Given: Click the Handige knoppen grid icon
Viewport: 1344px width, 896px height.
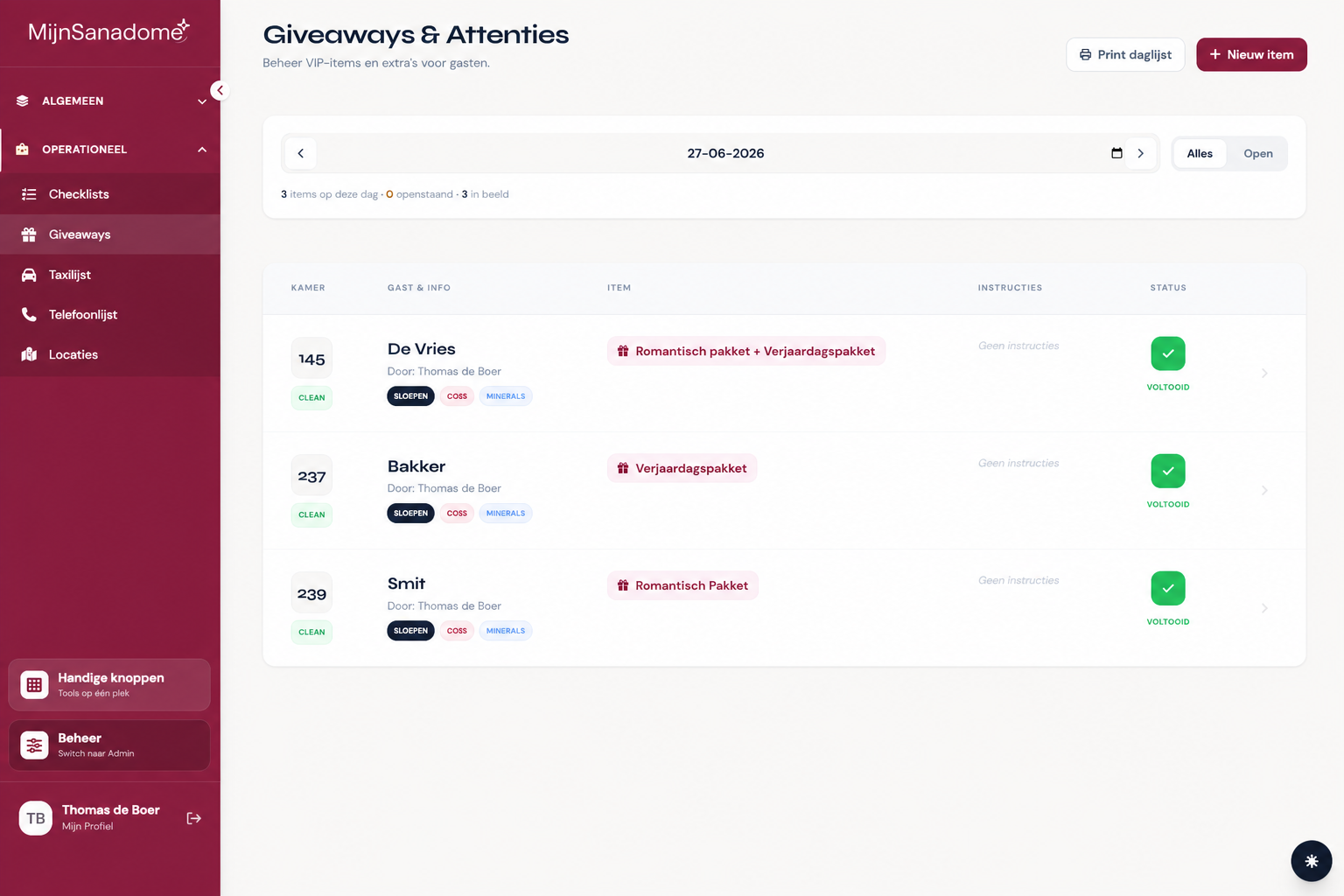Looking at the screenshot, I should click(x=34, y=685).
